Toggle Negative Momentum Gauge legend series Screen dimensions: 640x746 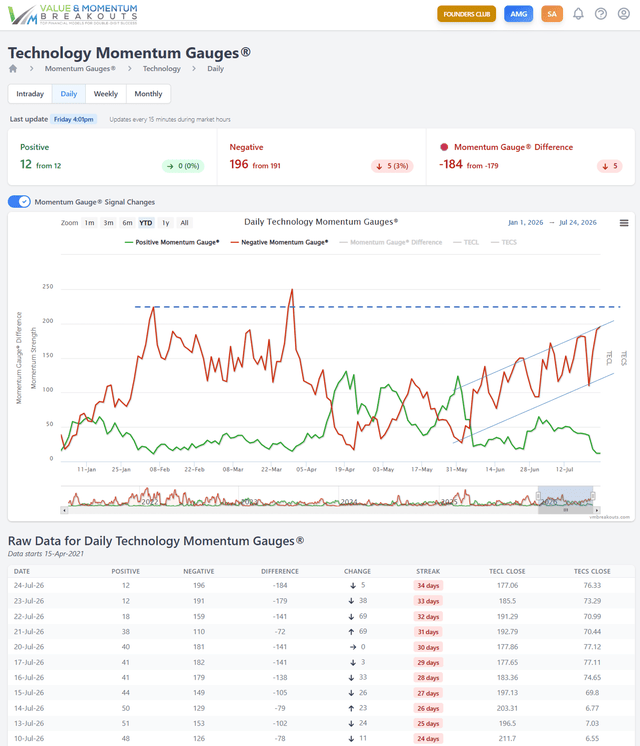click(279, 242)
